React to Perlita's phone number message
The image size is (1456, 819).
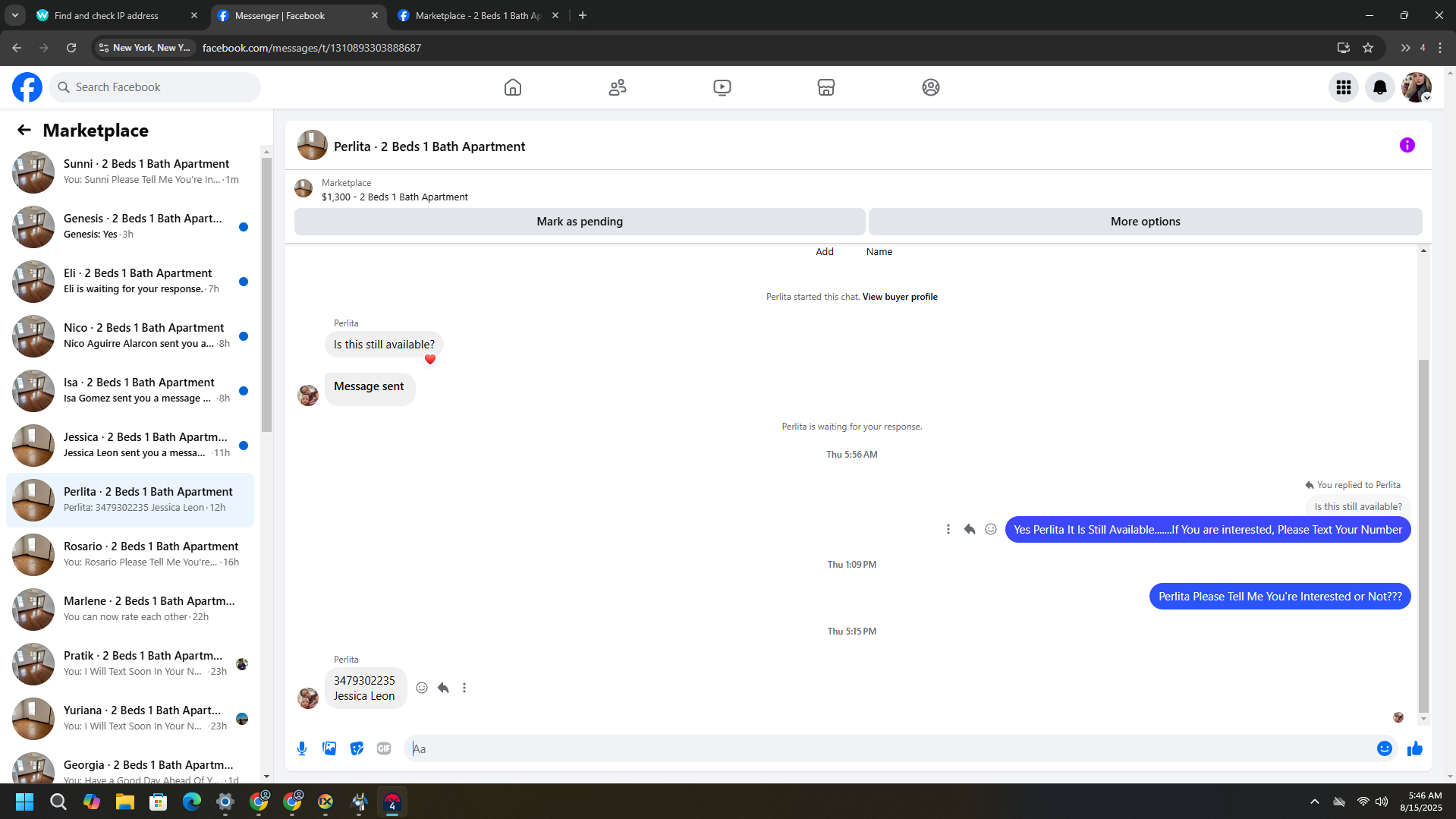point(422,688)
